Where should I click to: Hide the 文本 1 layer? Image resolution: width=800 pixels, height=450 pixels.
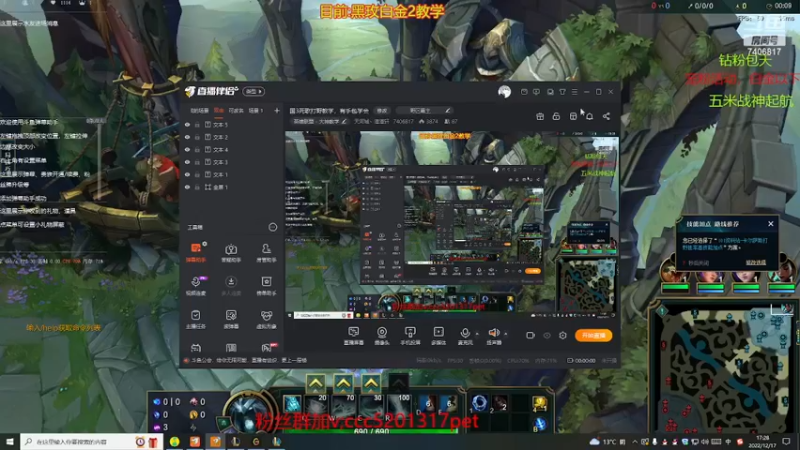tap(187, 175)
